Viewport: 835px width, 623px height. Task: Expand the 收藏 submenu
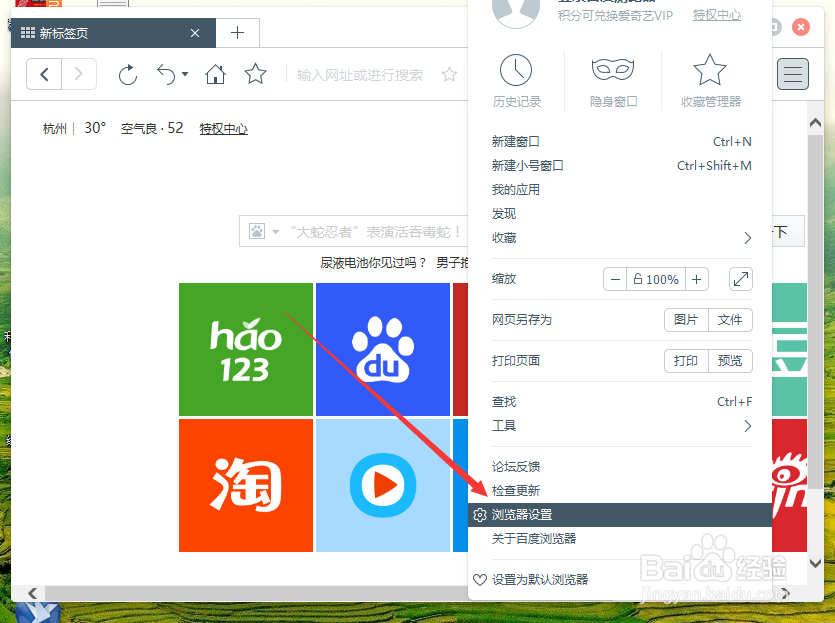621,238
